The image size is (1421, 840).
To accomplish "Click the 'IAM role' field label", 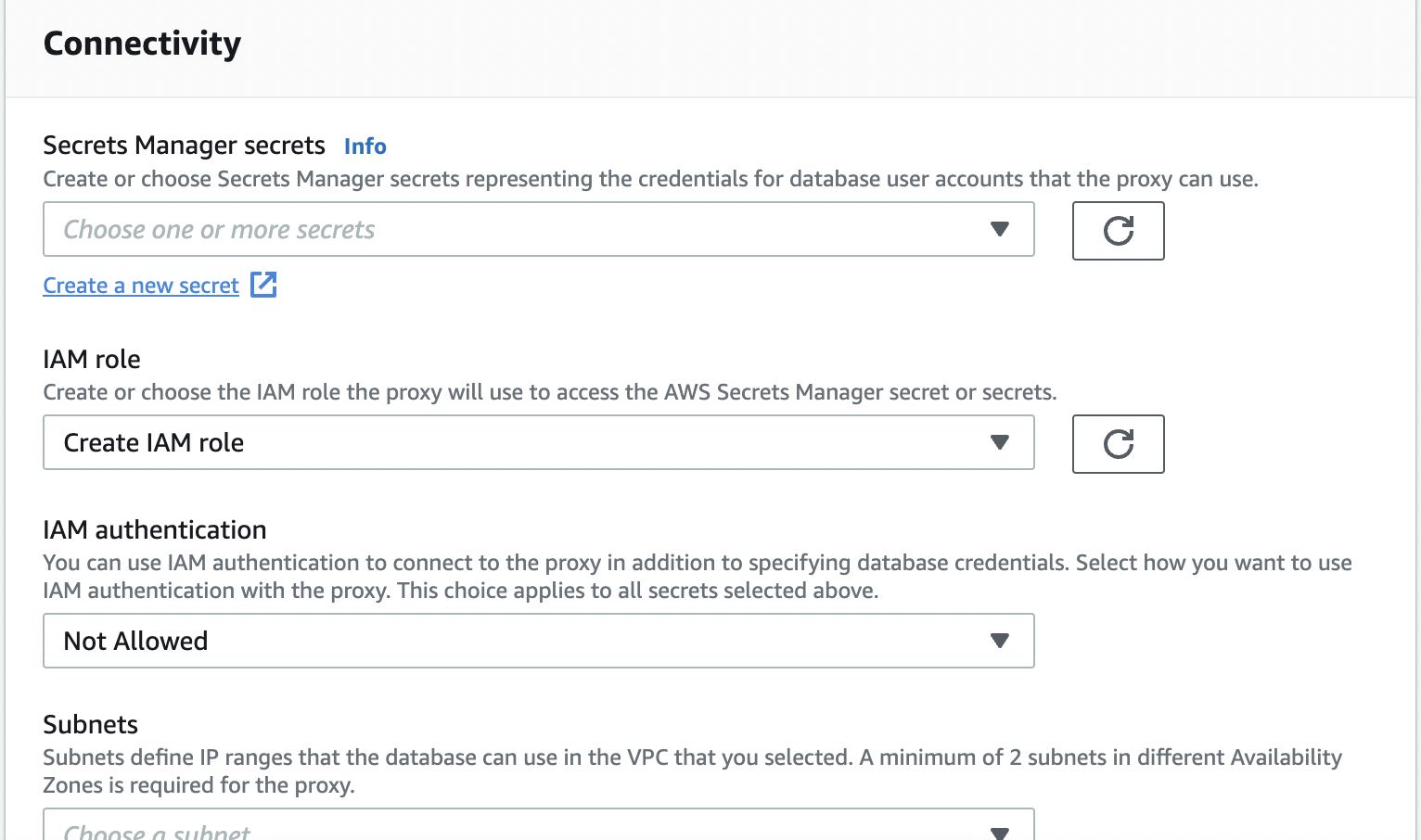I will 92,359.
